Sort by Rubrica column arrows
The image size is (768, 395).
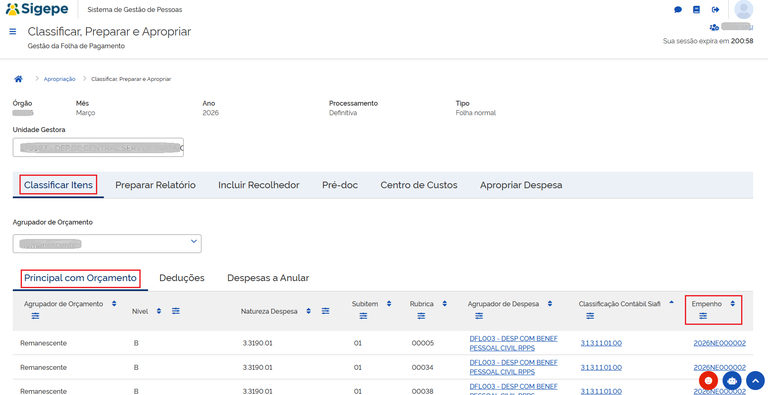coord(444,304)
